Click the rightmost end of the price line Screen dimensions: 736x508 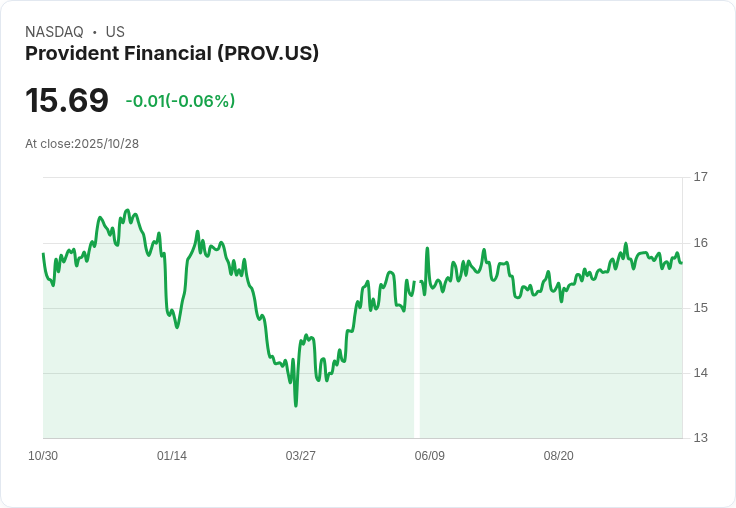[682, 263]
